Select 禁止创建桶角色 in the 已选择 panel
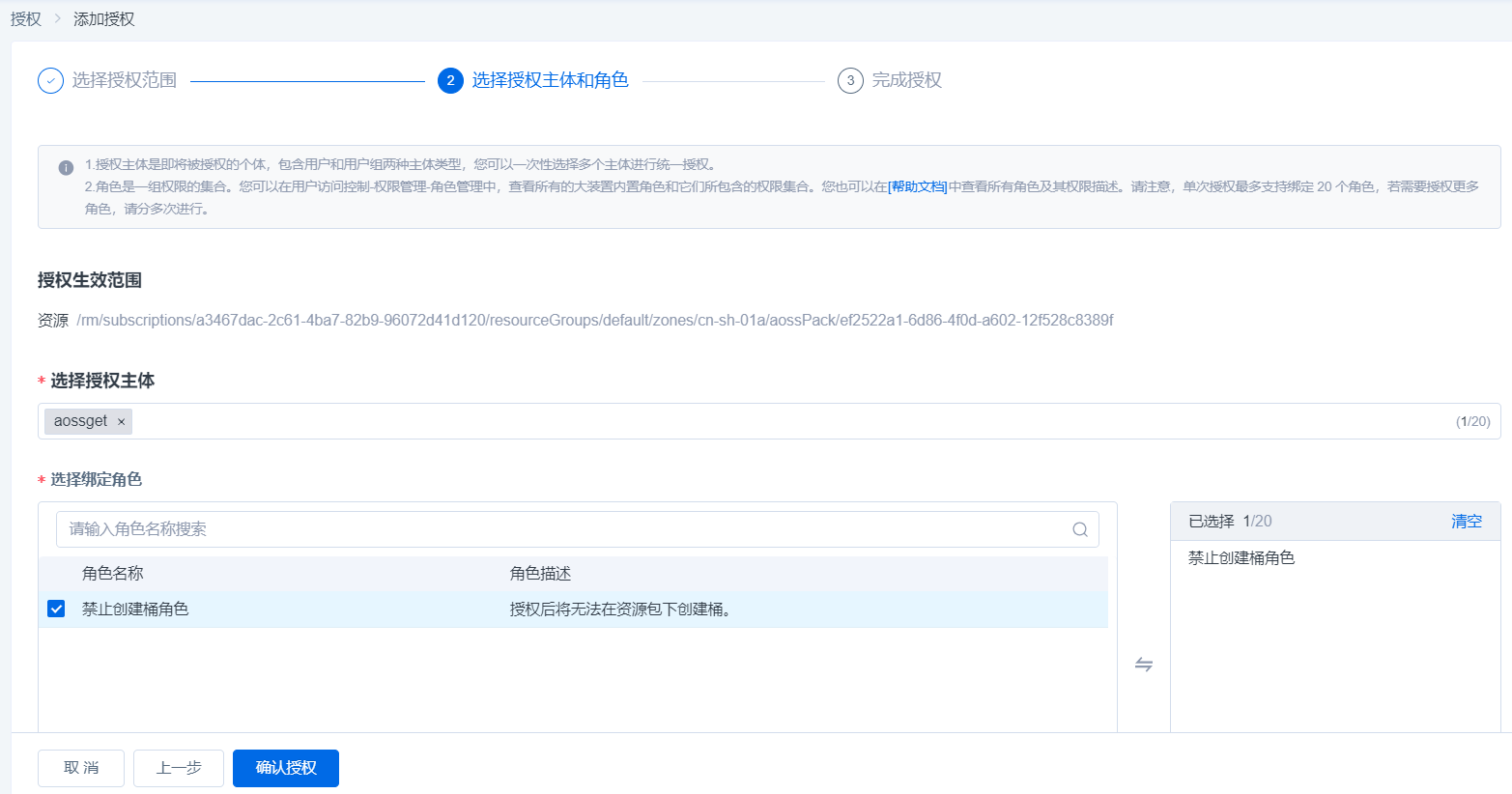The height and width of the screenshot is (794, 1512). [x=1241, y=557]
